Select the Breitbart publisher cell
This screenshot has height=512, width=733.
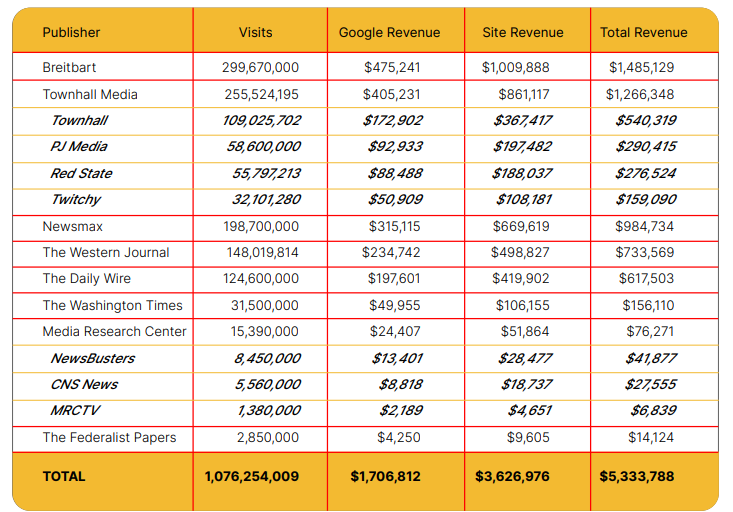tap(72, 68)
